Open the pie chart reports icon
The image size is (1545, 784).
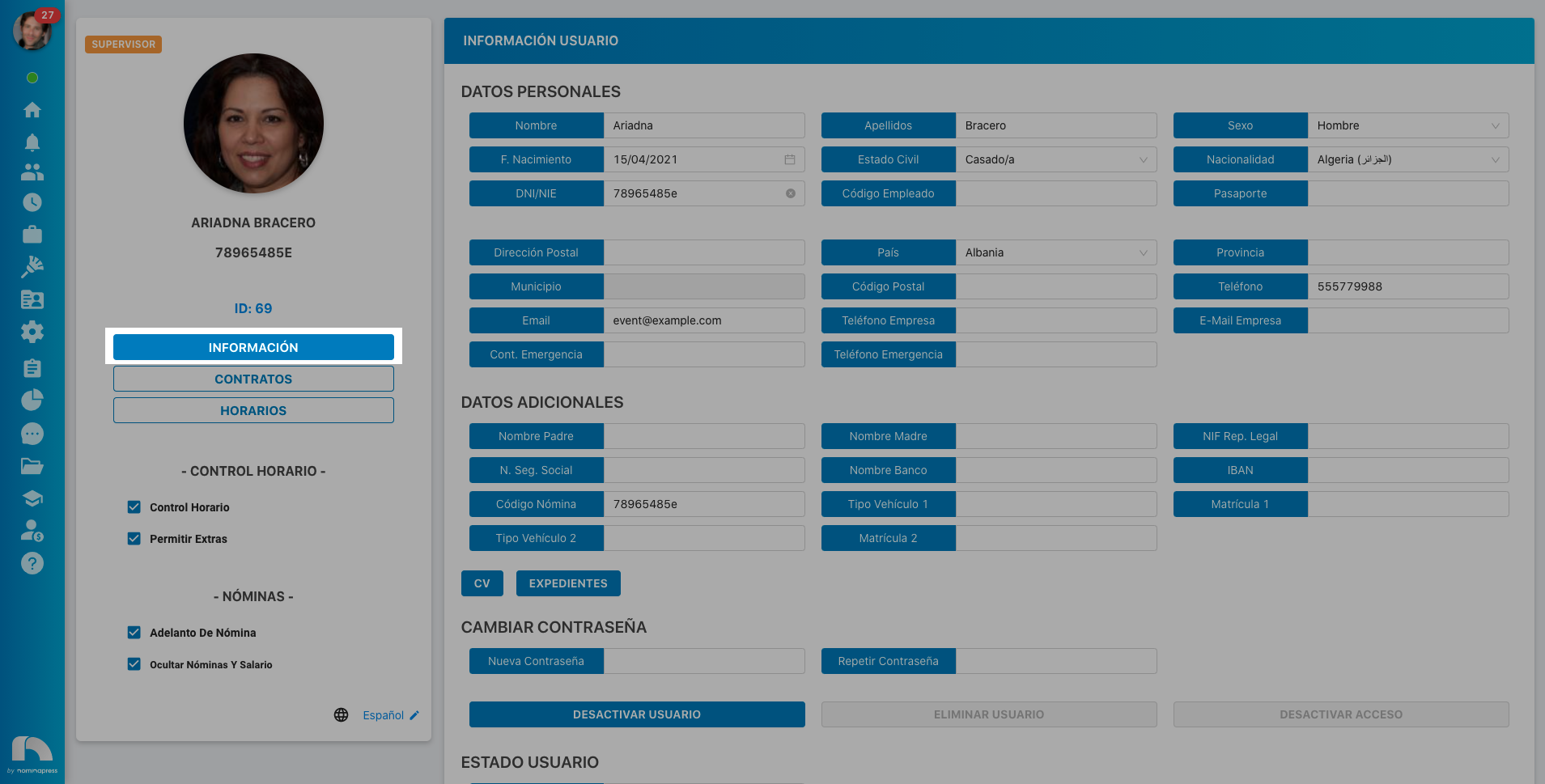pos(32,400)
